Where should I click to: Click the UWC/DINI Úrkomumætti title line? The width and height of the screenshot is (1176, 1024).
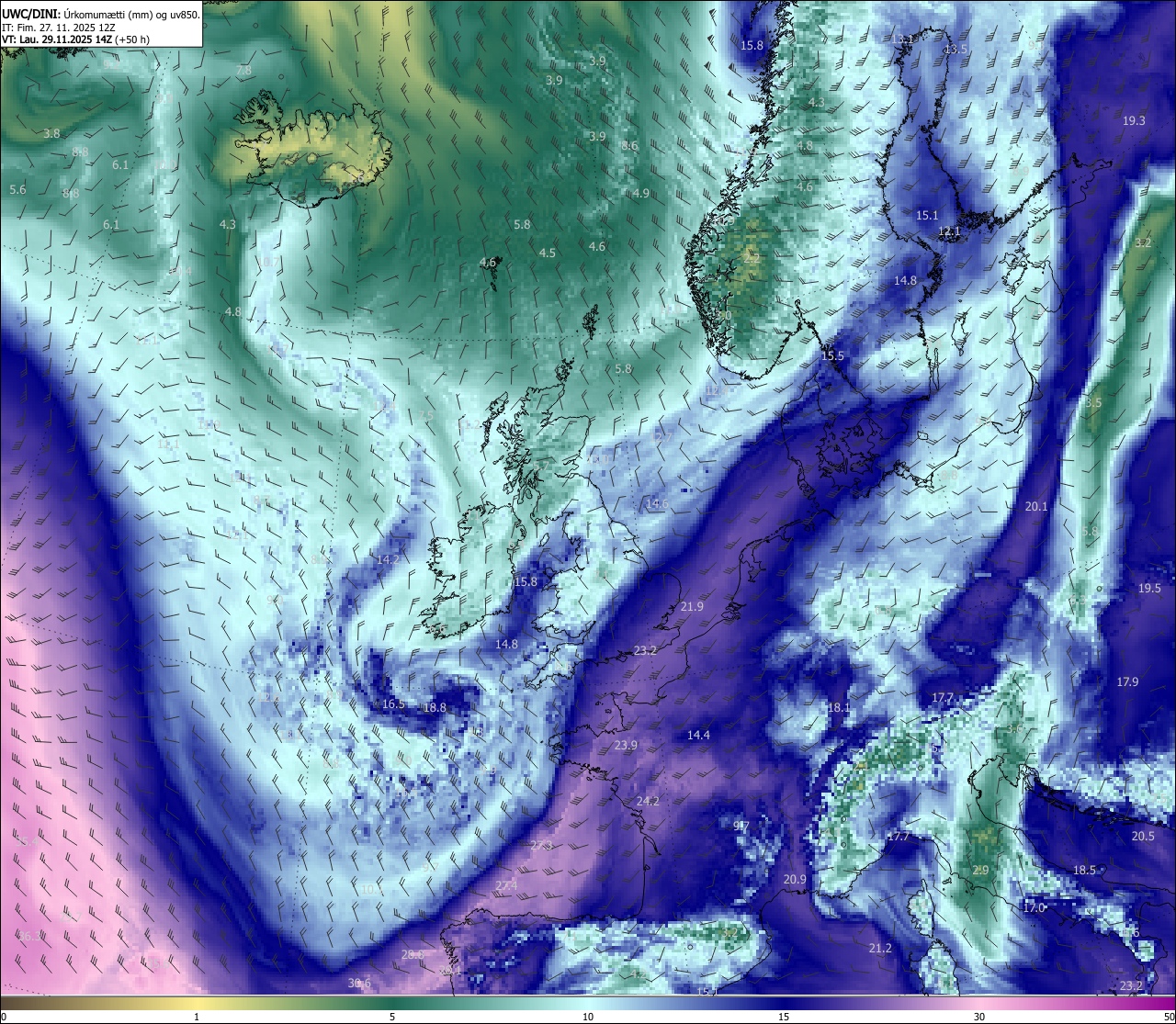point(101,14)
